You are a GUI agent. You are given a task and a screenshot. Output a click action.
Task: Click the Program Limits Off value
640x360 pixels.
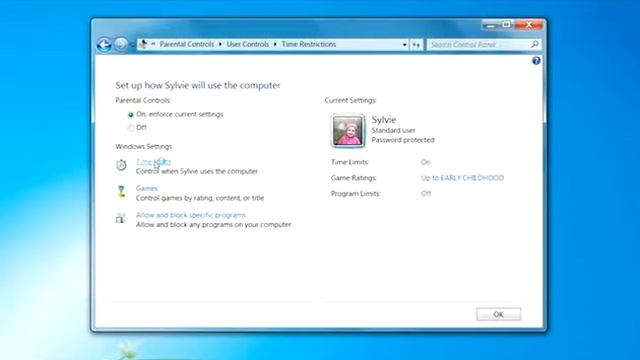point(426,193)
